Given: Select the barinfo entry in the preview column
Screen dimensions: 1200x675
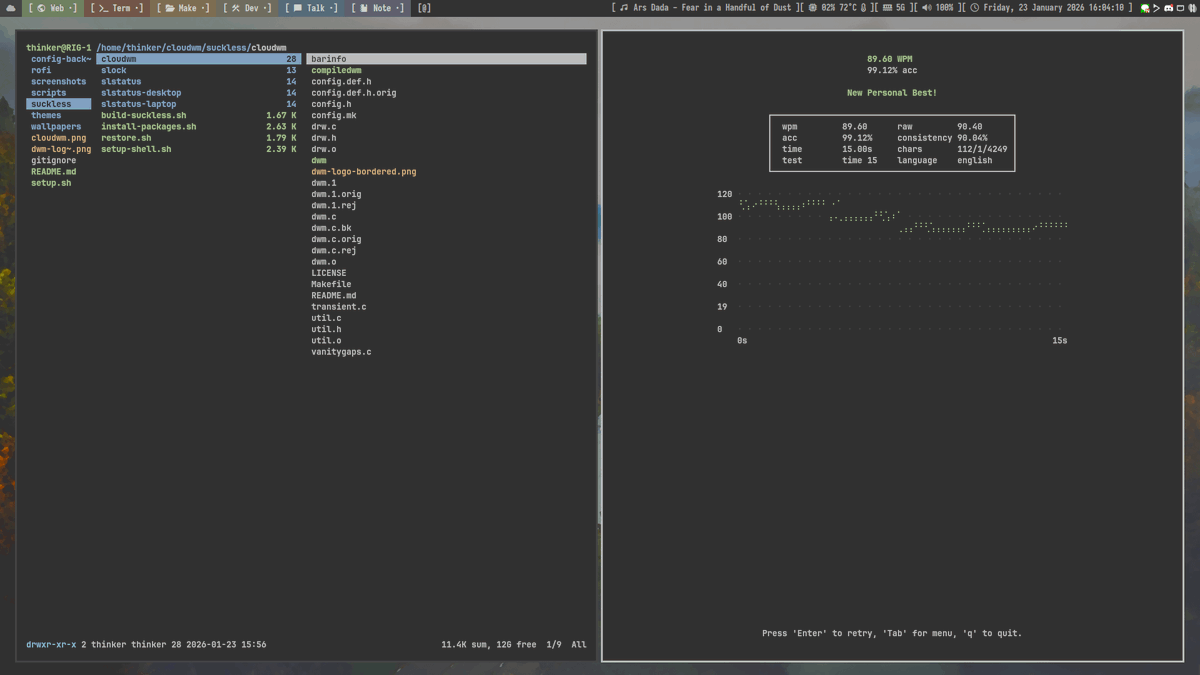Looking at the screenshot, I should pyautogui.click(x=446, y=59).
